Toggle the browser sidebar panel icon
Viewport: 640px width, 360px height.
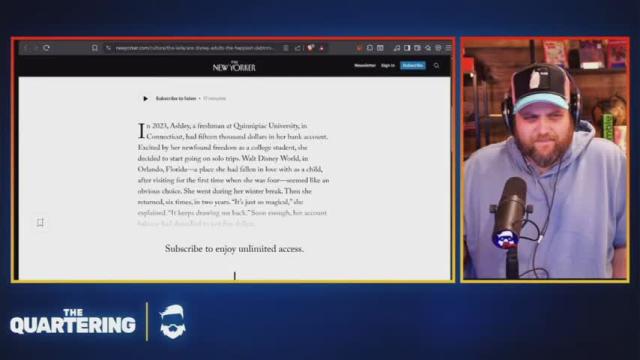tap(407, 48)
